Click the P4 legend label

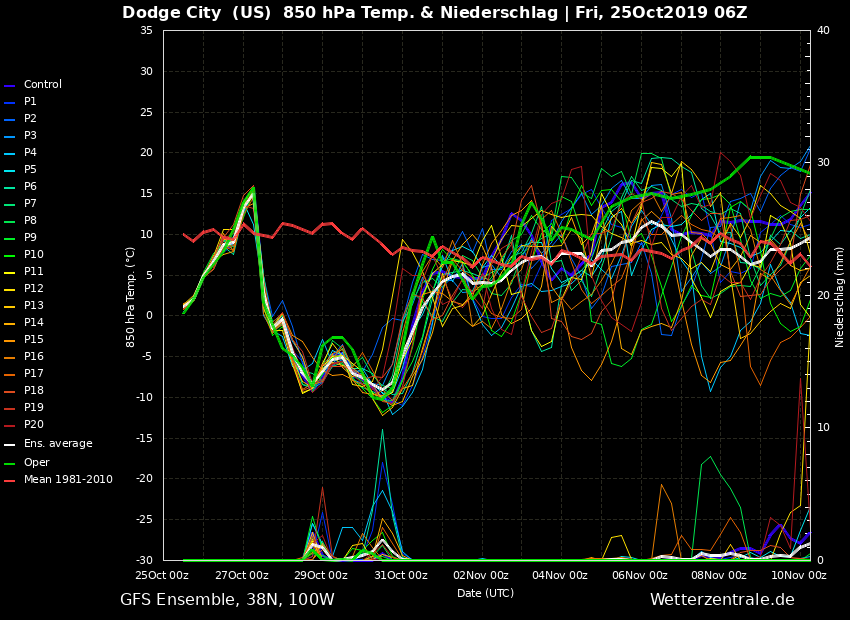(x=30, y=152)
